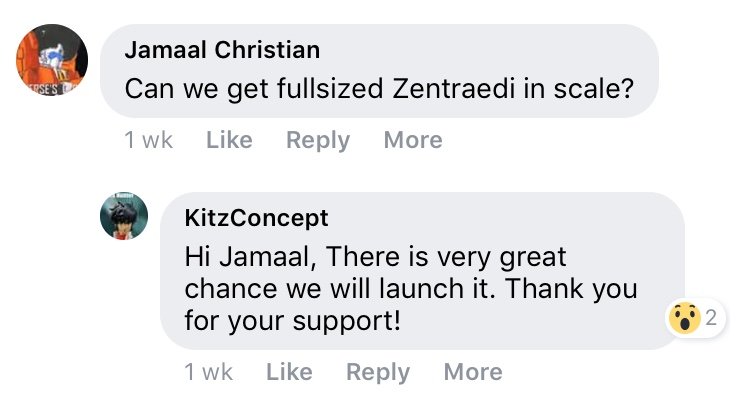Open Jamaal Christian's profile picture
This screenshot has width=750, height=409.
click(52, 60)
